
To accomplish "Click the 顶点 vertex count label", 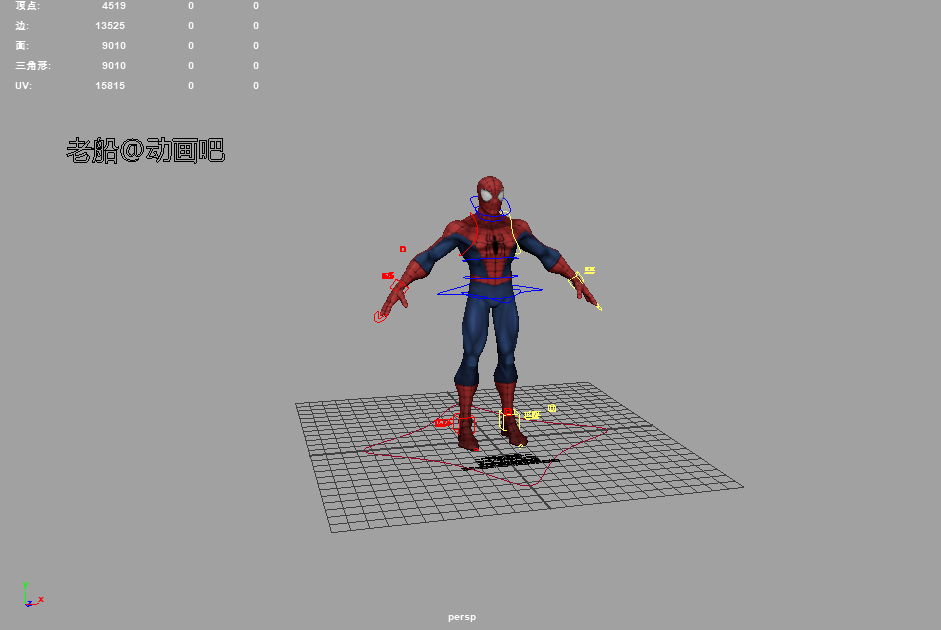I will tap(28, 6).
